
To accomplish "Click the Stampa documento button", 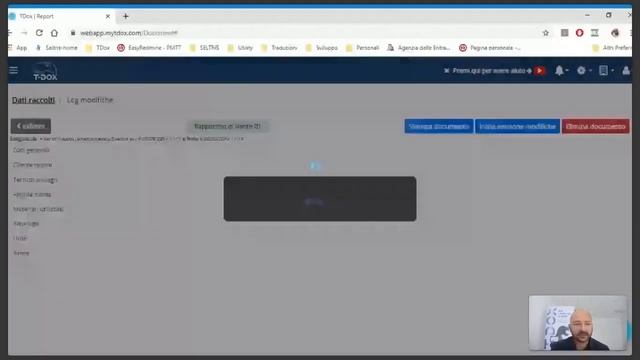I will click(439, 126).
